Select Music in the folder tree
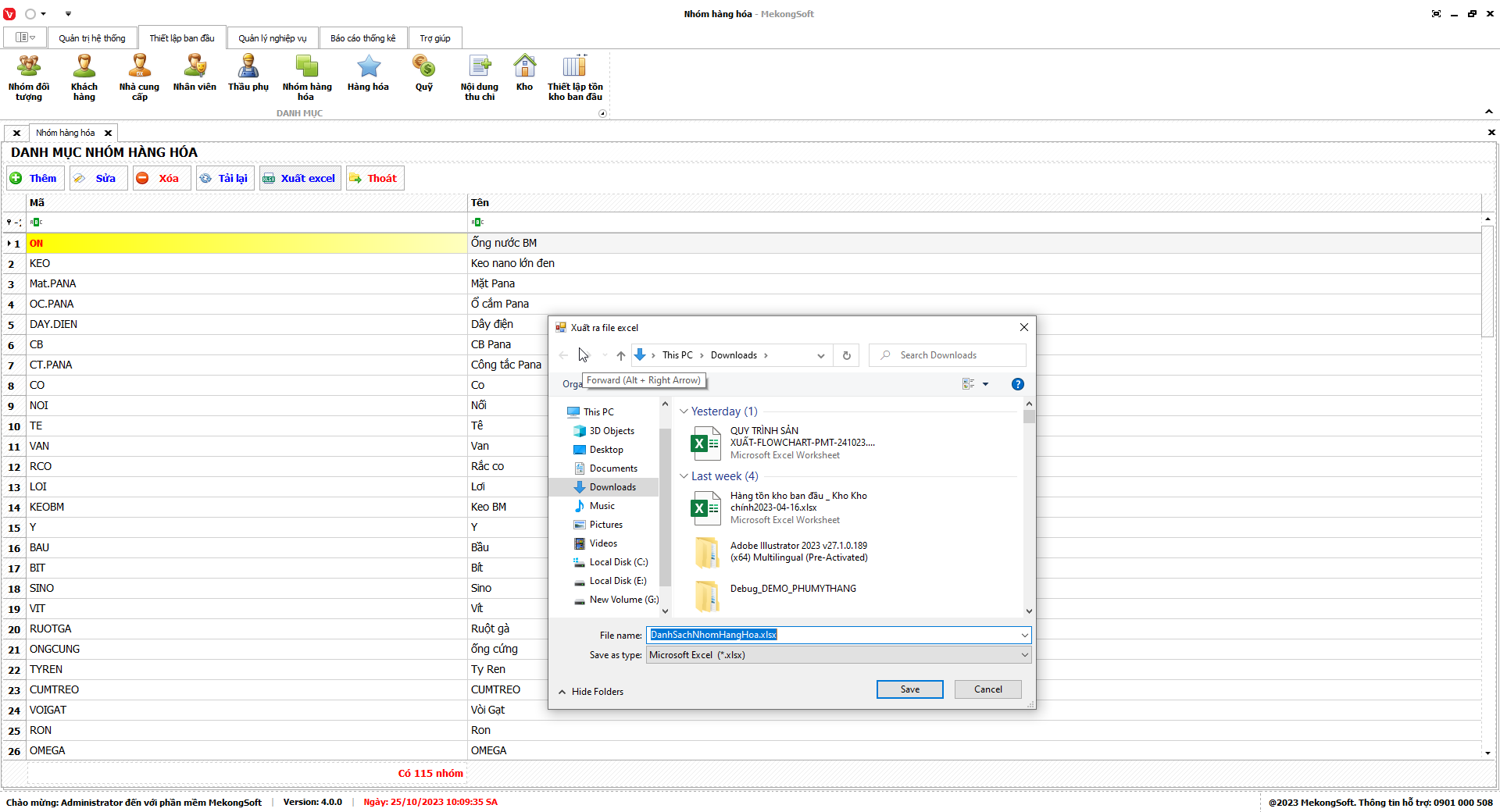1500x812 pixels. pos(602,506)
